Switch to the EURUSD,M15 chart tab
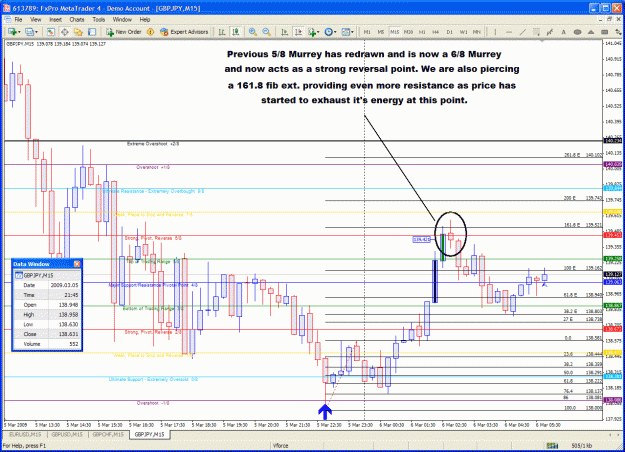The height and width of the screenshot is (452, 625). click(x=25, y=434)
